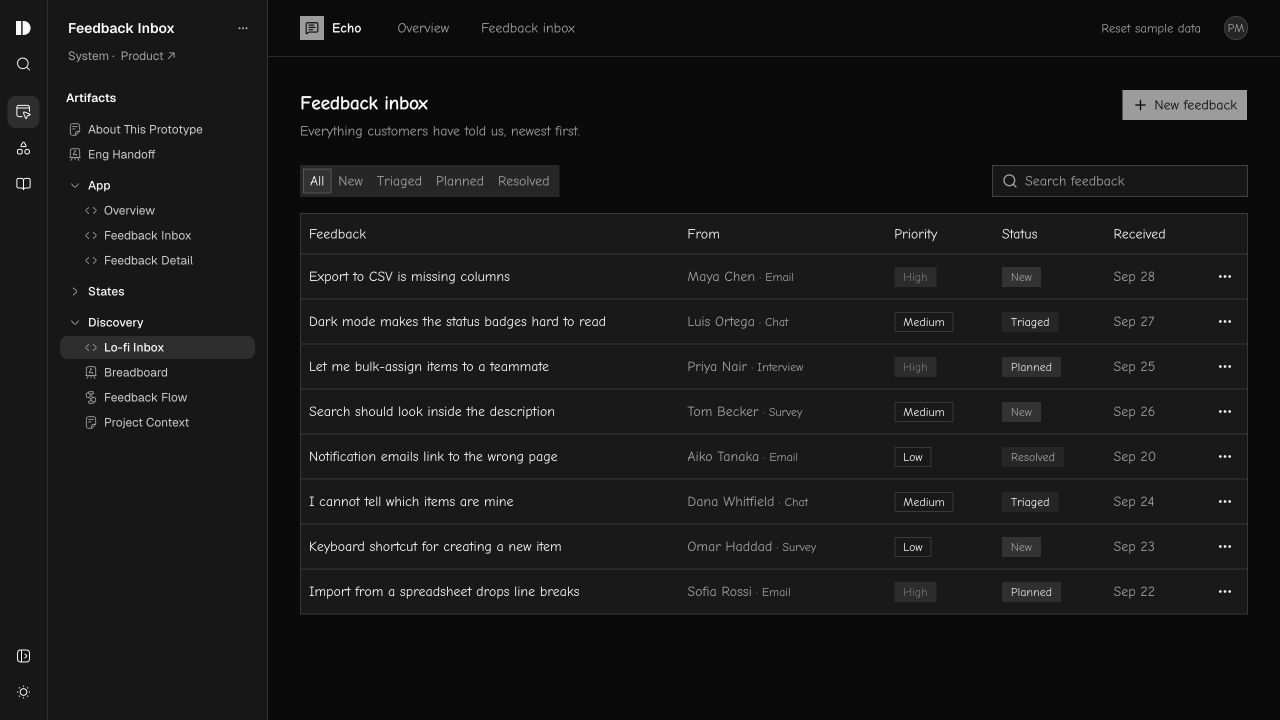The image size is (1280, 720).
Task: Open search from the left rail magnifier
Action: [23, 64]
